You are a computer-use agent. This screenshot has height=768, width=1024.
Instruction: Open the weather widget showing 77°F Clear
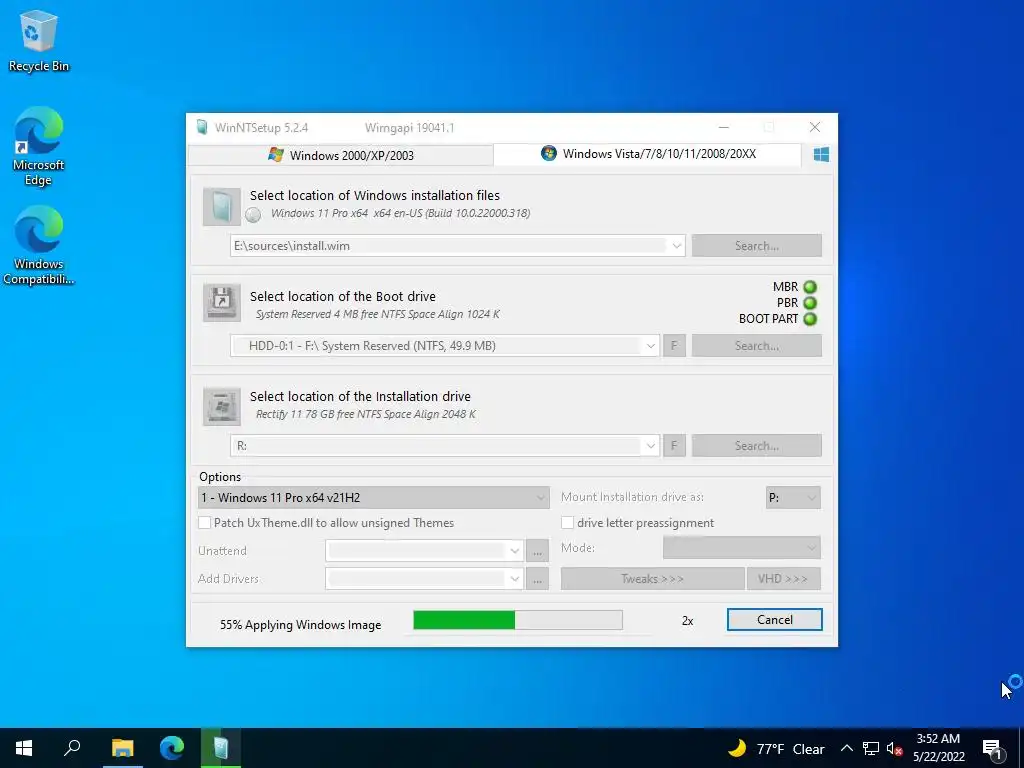coord(776,748)
